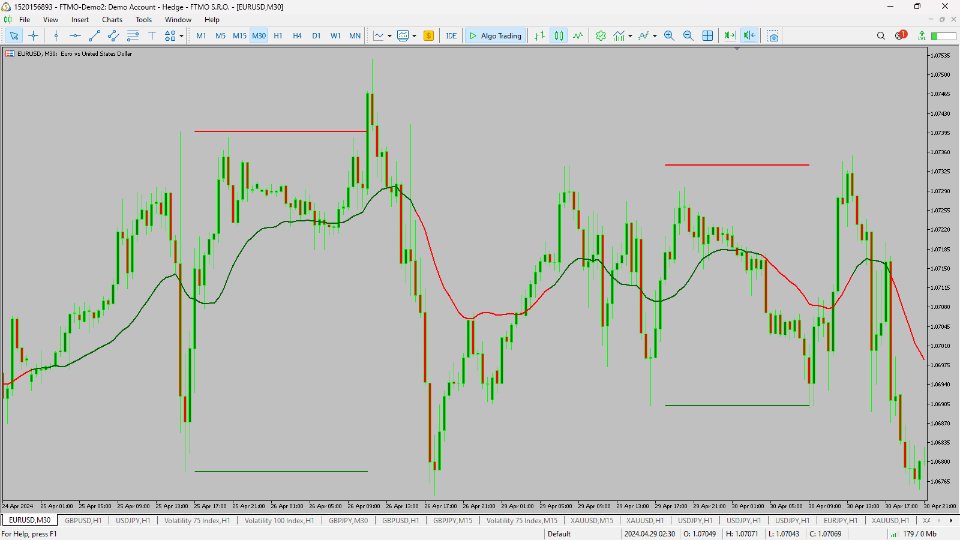Open the search magnifier
Screen dimensions: 960x540
click(x=880, y=36)
